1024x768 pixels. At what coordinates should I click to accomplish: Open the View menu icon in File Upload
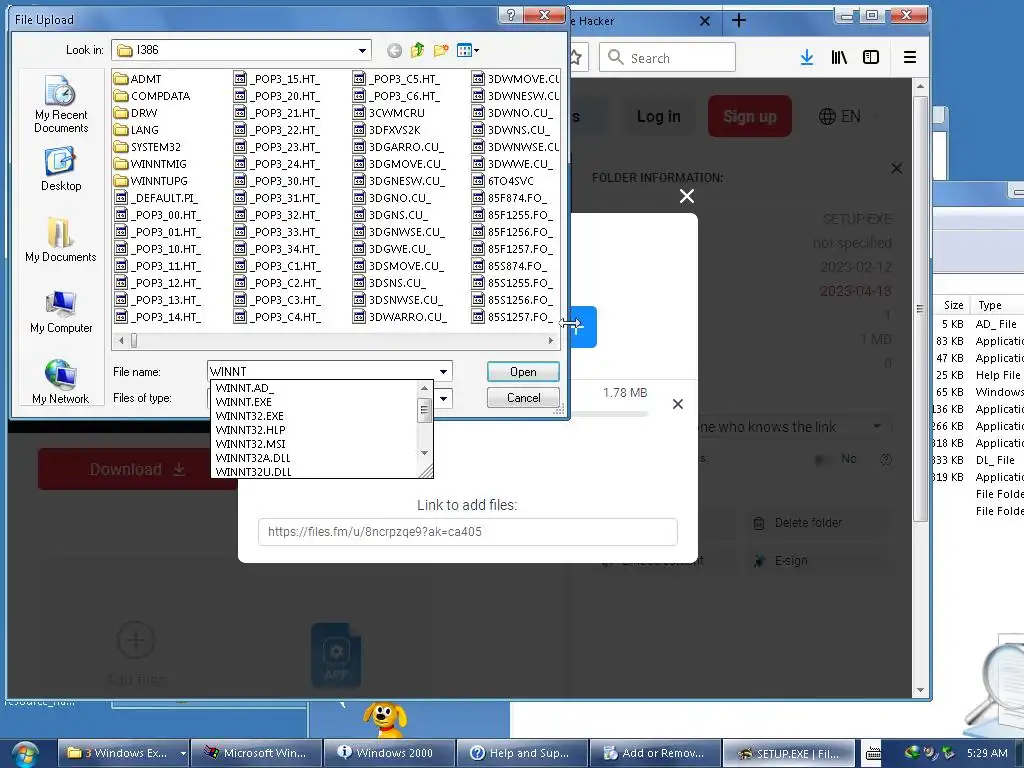(468, 50)
